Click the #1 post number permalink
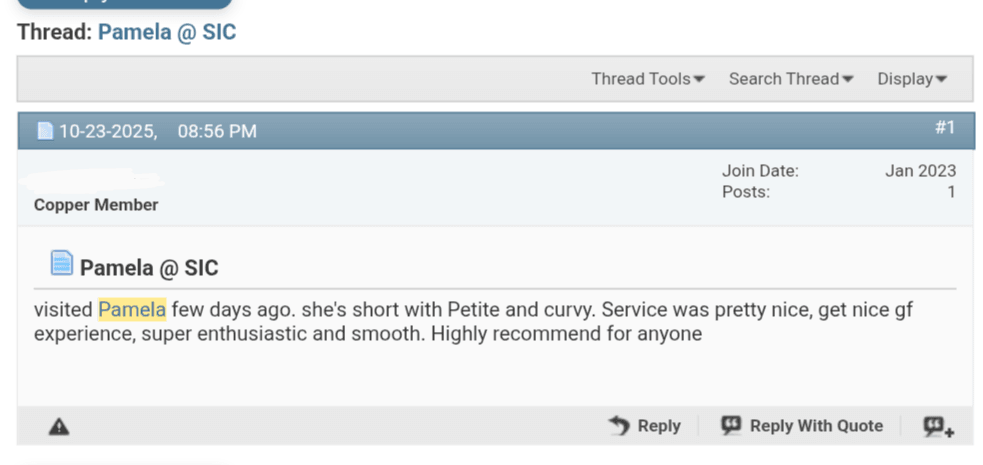Image resolution: width=983 pixels, height=465 pixels. click(944, 128)
